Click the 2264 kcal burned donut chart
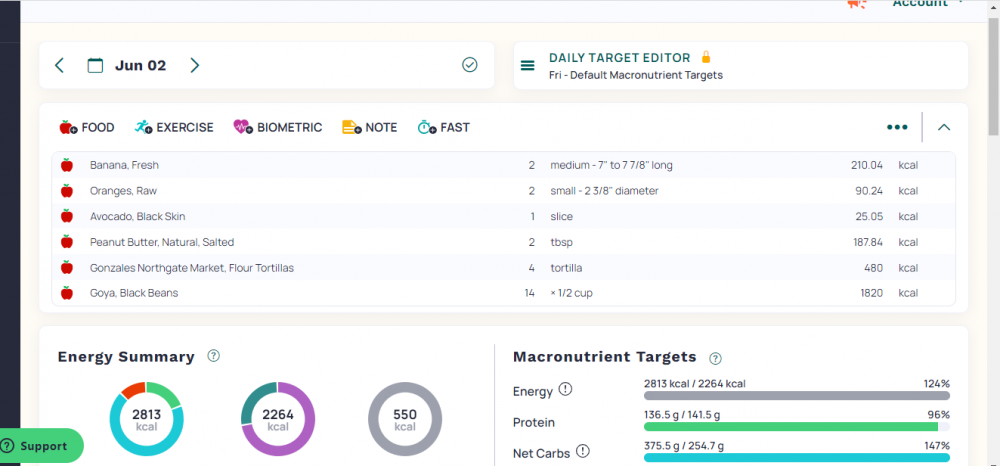Screen dimensions: 1000x466 [x=277, y=419]
